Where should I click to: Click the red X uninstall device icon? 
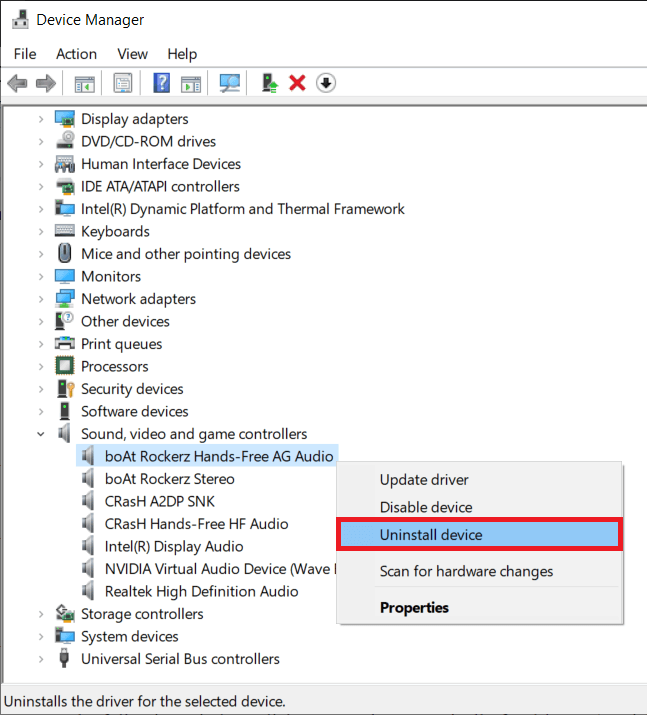click(297, 83)
